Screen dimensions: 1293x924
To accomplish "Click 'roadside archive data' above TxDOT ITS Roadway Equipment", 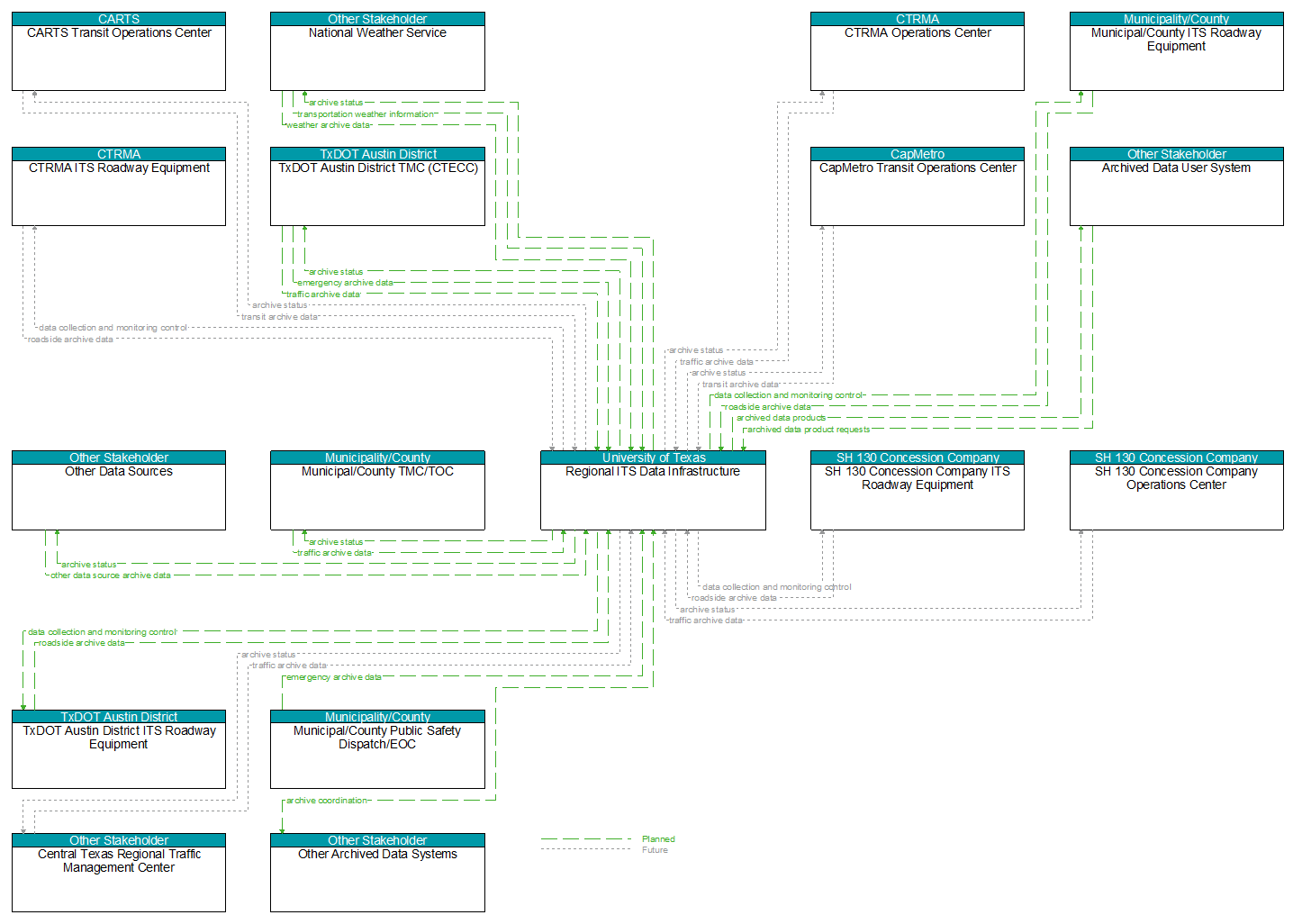I will [x=81, y=643].
